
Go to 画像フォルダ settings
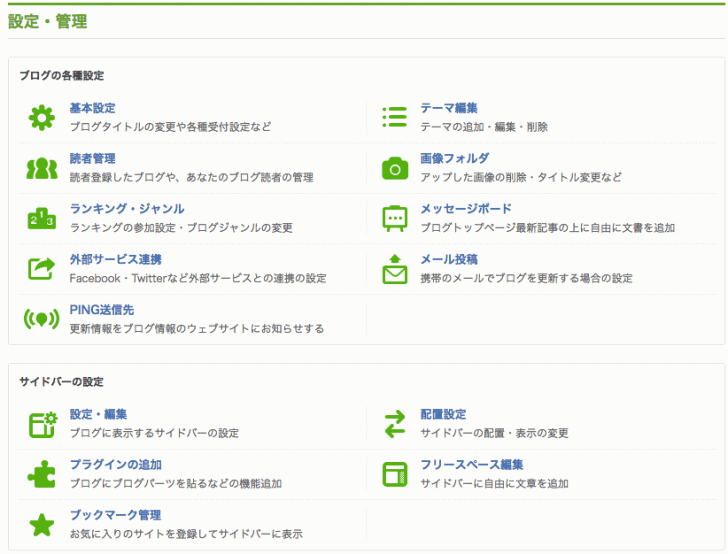coord(454,159)
